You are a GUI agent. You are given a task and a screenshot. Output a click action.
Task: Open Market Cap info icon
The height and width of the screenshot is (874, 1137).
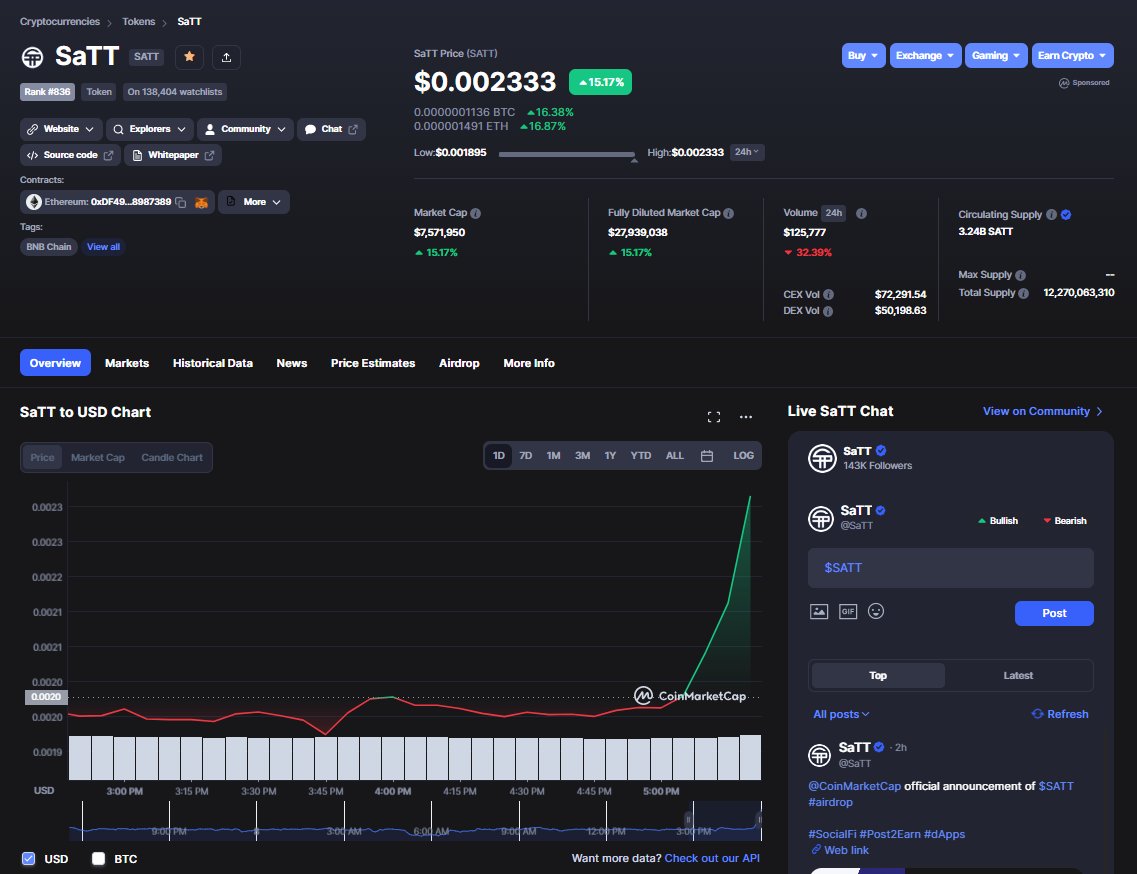476,213
